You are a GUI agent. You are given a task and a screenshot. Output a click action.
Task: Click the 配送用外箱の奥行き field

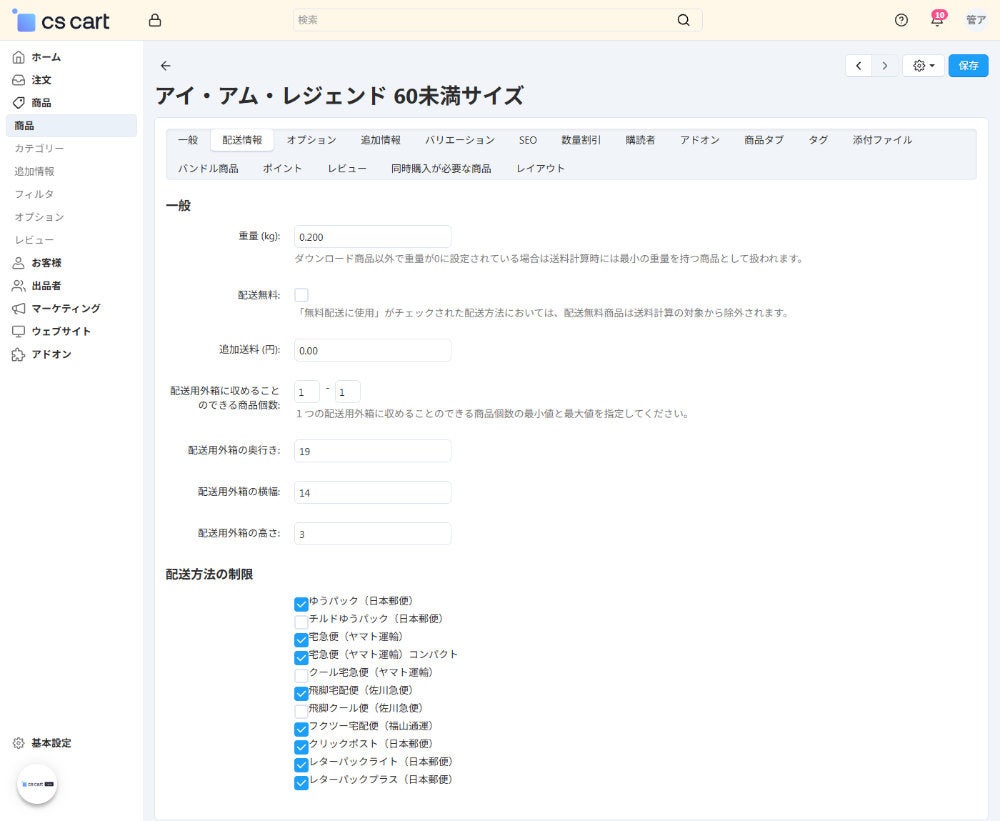coord(372,451)
